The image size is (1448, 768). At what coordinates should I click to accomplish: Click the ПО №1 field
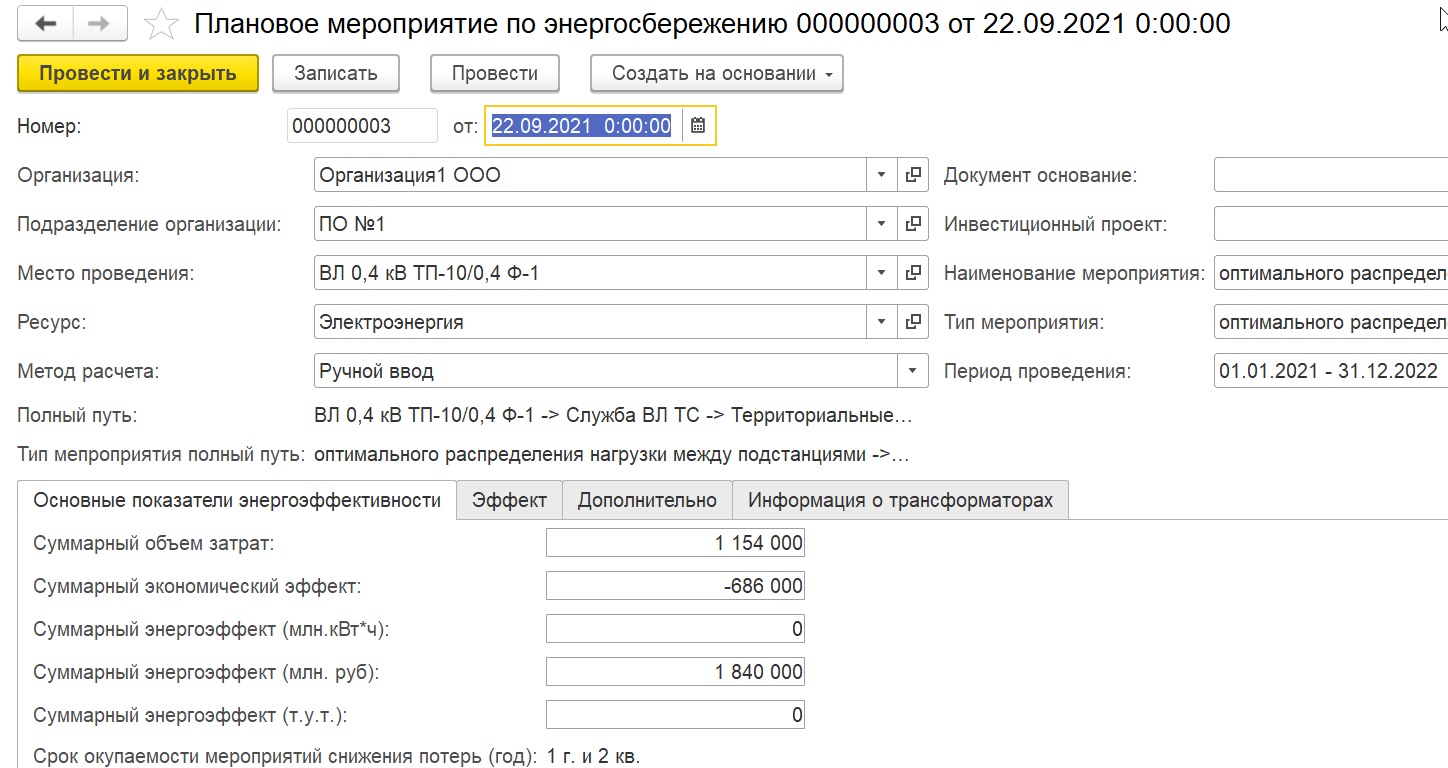[590, 224]
